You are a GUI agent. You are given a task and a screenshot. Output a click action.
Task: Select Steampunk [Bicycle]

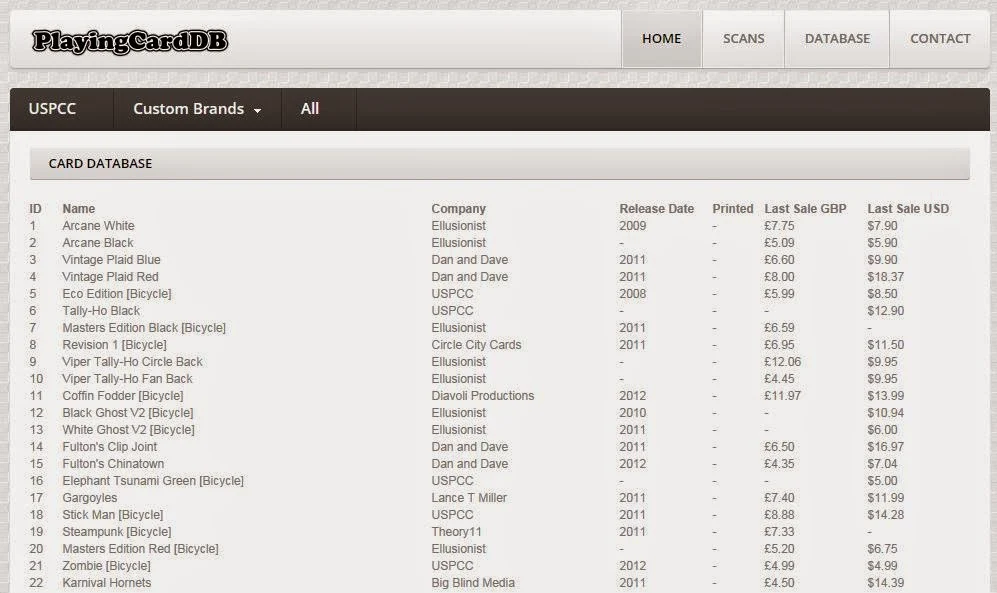click(x=117, y=532)
